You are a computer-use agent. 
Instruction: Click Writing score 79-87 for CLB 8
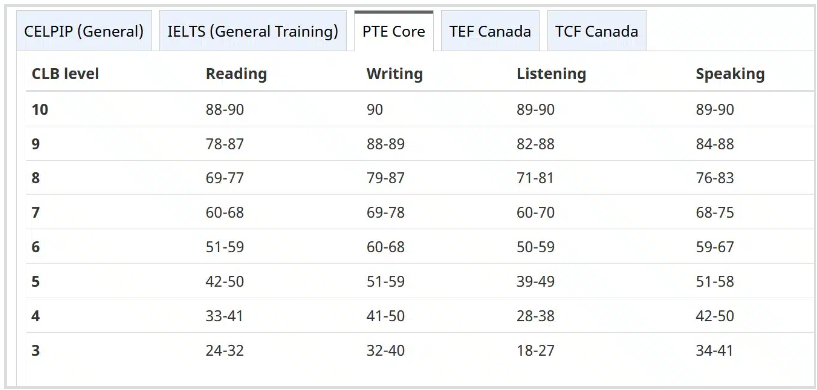pos(386,178)
